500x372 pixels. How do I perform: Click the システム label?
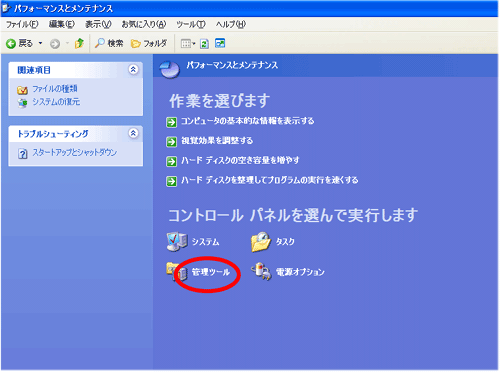[x=206, y=242]
